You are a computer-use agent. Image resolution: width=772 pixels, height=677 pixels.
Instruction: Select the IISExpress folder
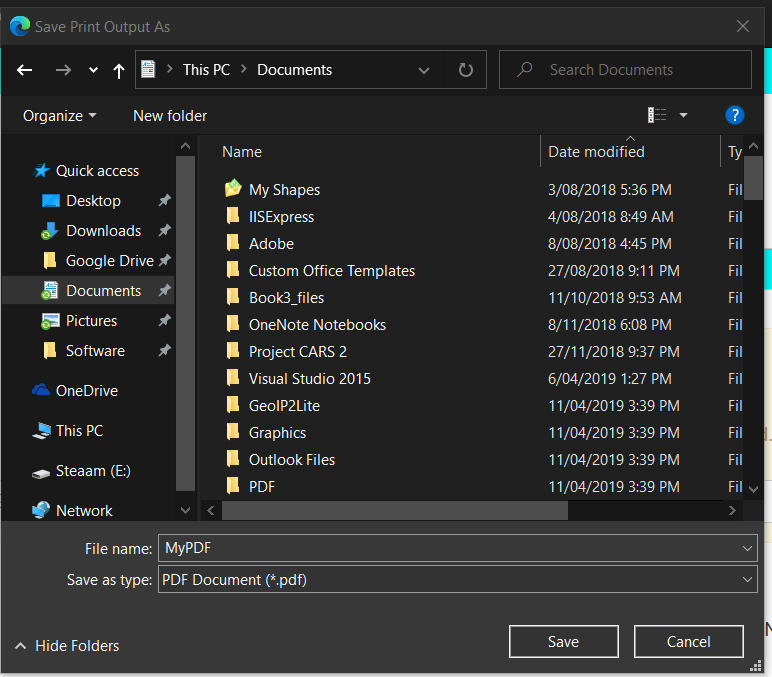coord(281,217)
